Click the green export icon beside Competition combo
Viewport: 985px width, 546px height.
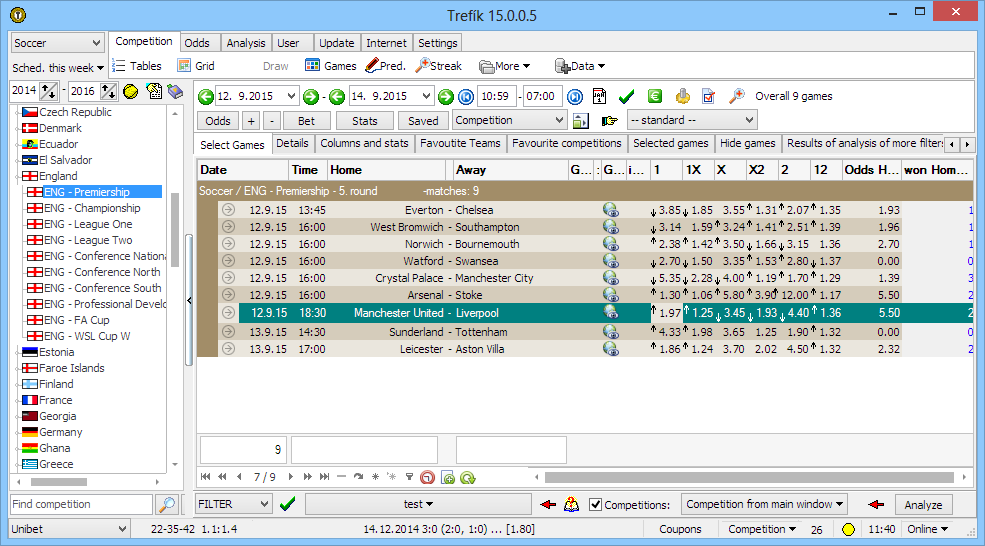pos(581,121)
